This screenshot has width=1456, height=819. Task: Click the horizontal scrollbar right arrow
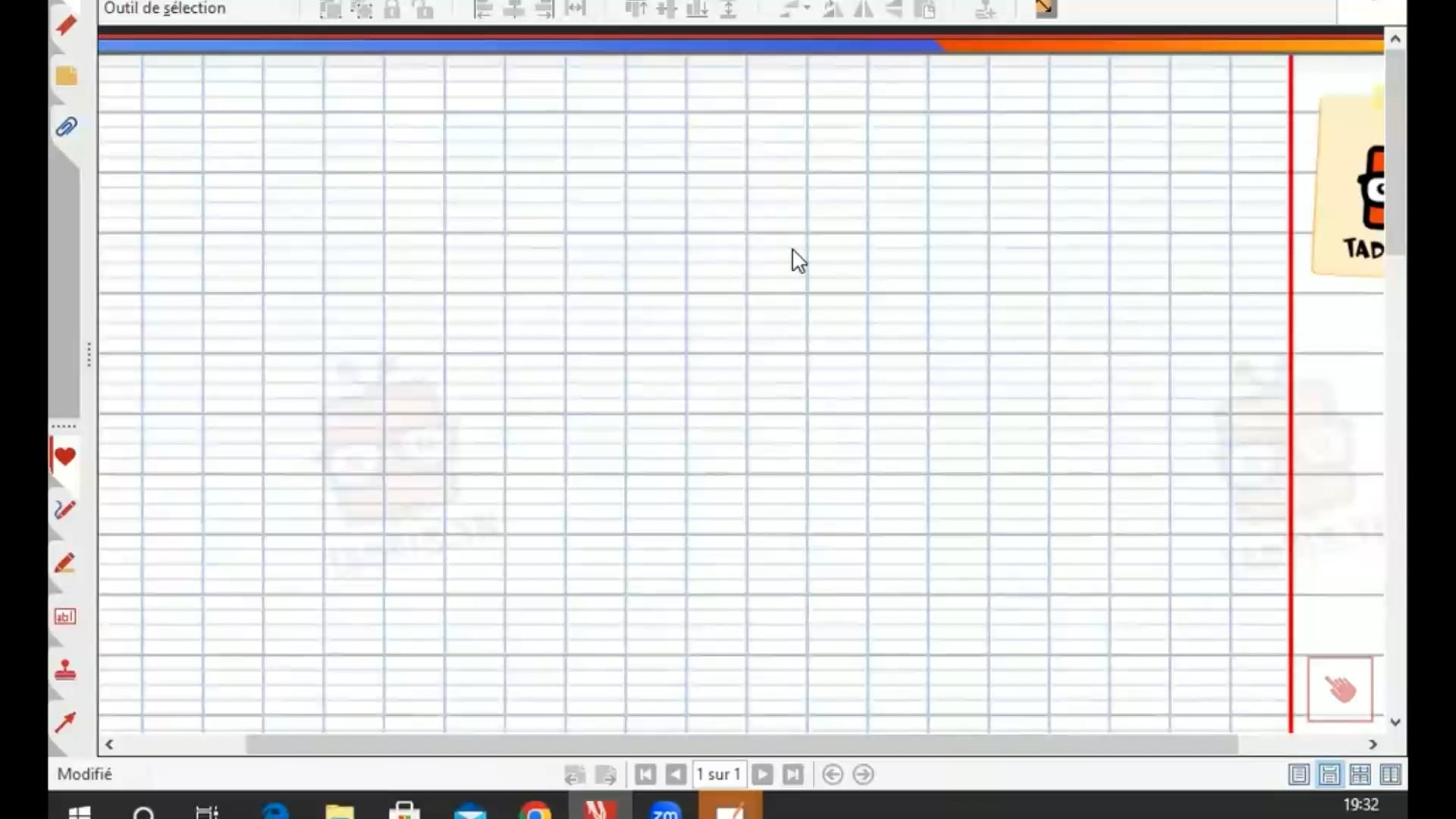(1373, 745)
